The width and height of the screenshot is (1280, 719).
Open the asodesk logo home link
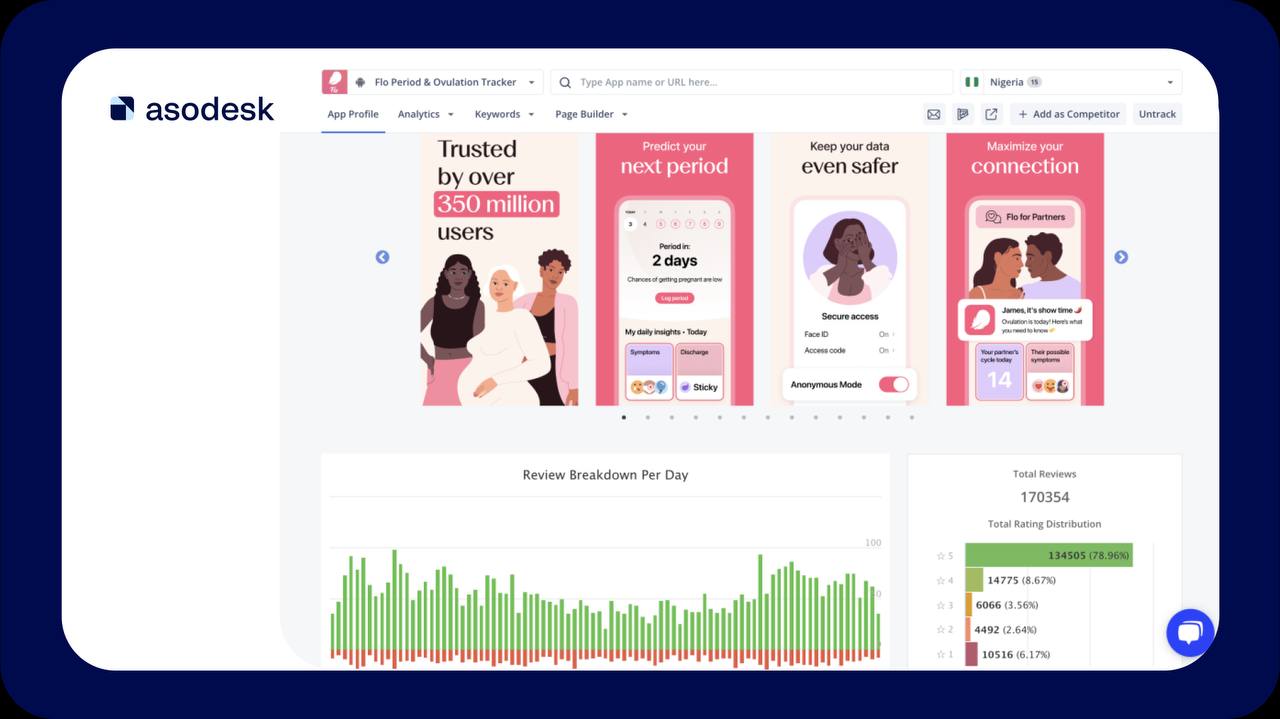[x=192, y=109]
